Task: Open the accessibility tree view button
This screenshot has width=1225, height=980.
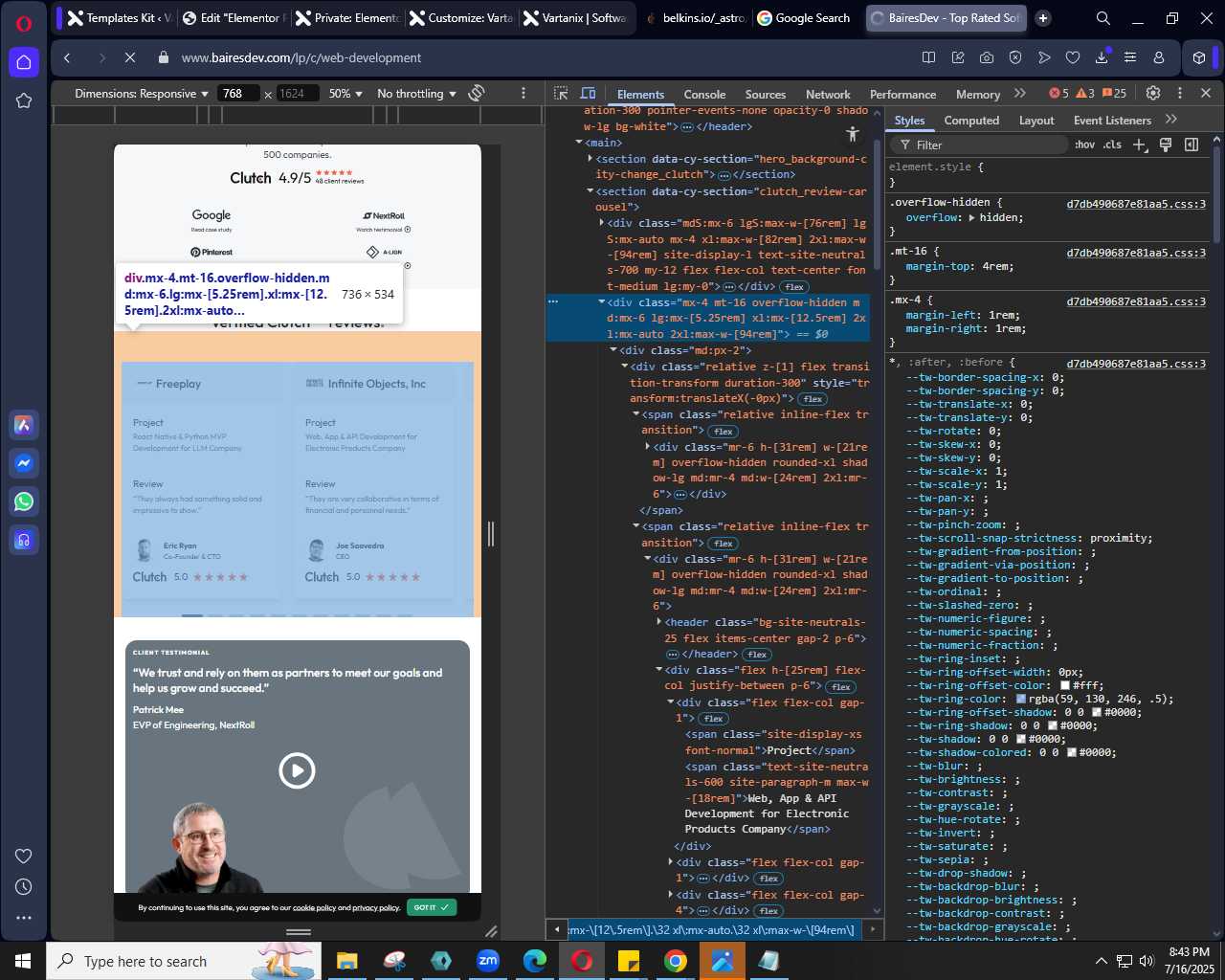Action: click(853, 135)
